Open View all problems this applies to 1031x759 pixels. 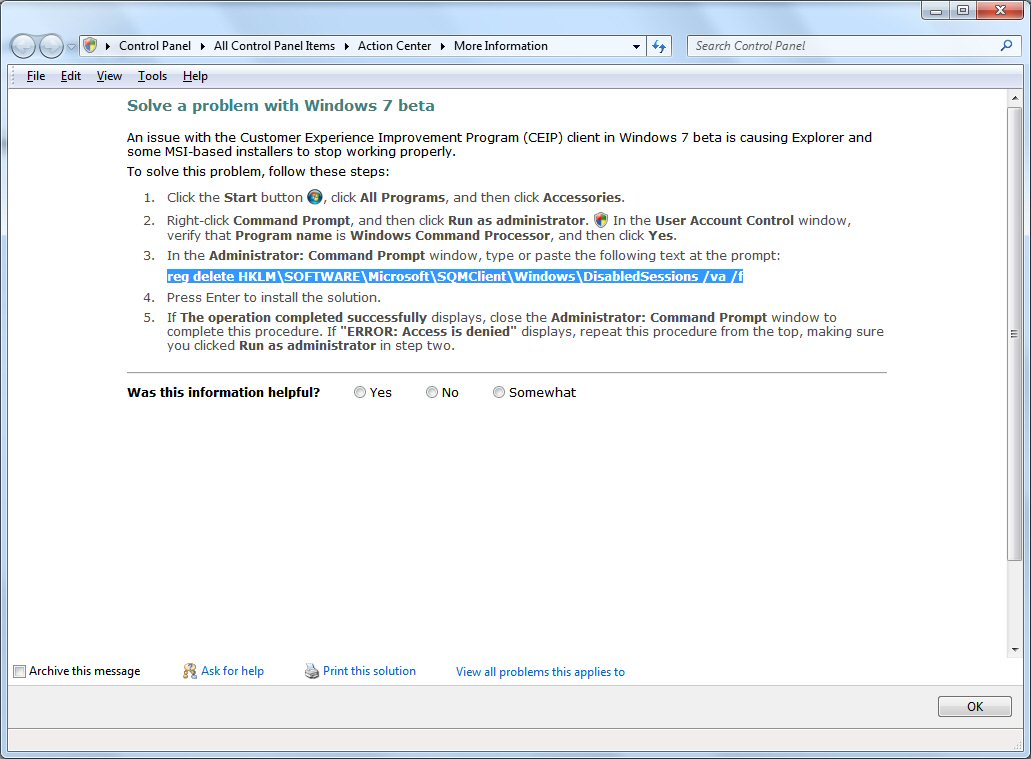click(x=540, y=672)
